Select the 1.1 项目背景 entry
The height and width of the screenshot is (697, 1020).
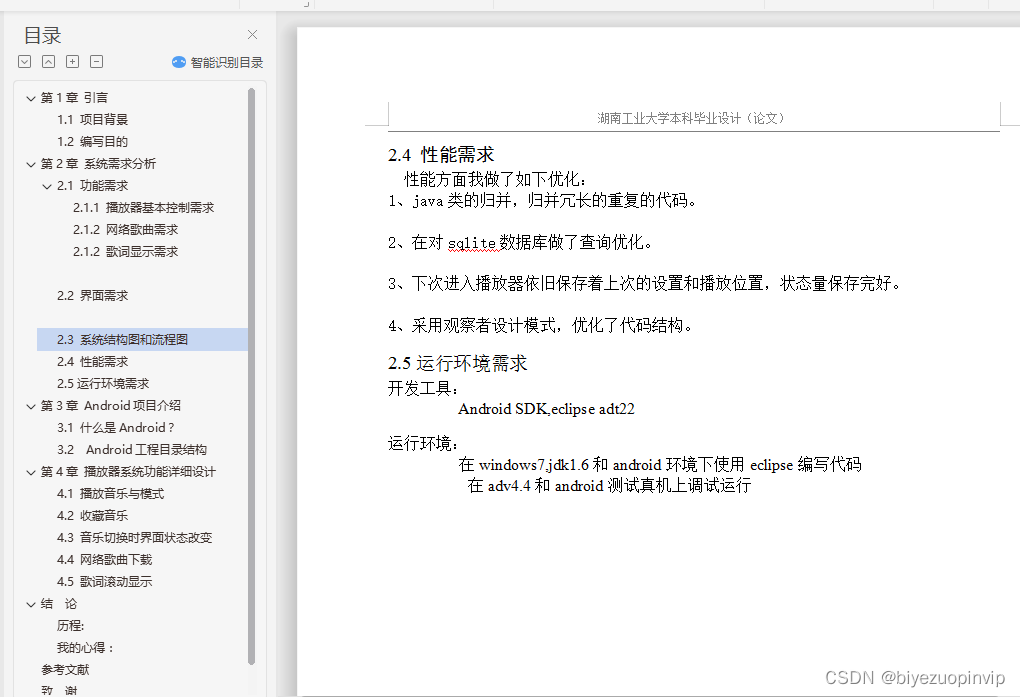click(x=91, y=119)
